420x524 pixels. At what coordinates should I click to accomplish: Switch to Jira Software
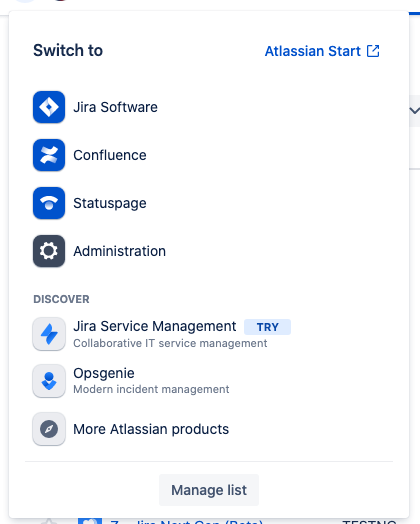pos(115,107)
